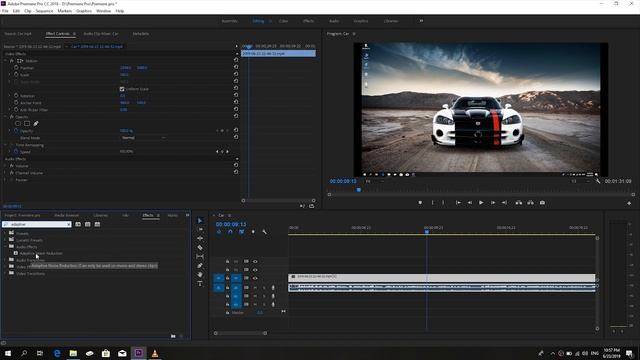Viewport: 640px width, 360px height.
Task: Open the File menu
Action: pyautogui.click(x=5, y=11)
